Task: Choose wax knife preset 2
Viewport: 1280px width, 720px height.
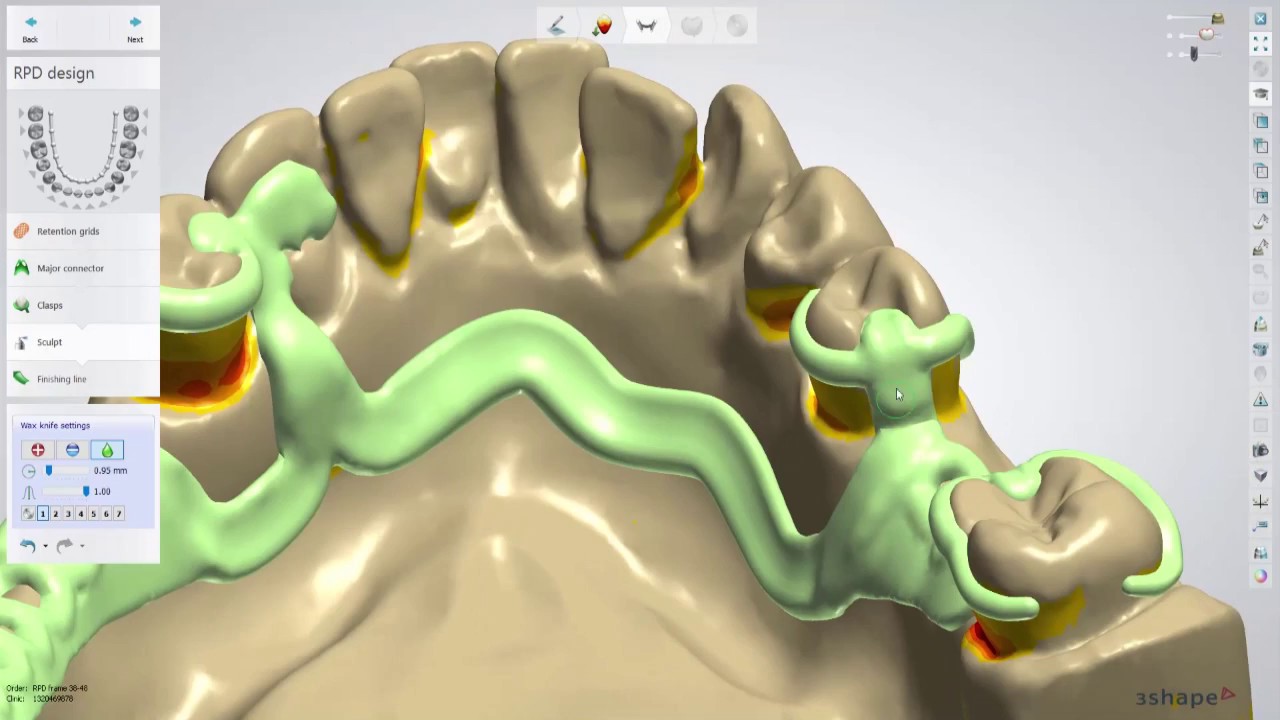Action: click(x=56, y=513)
